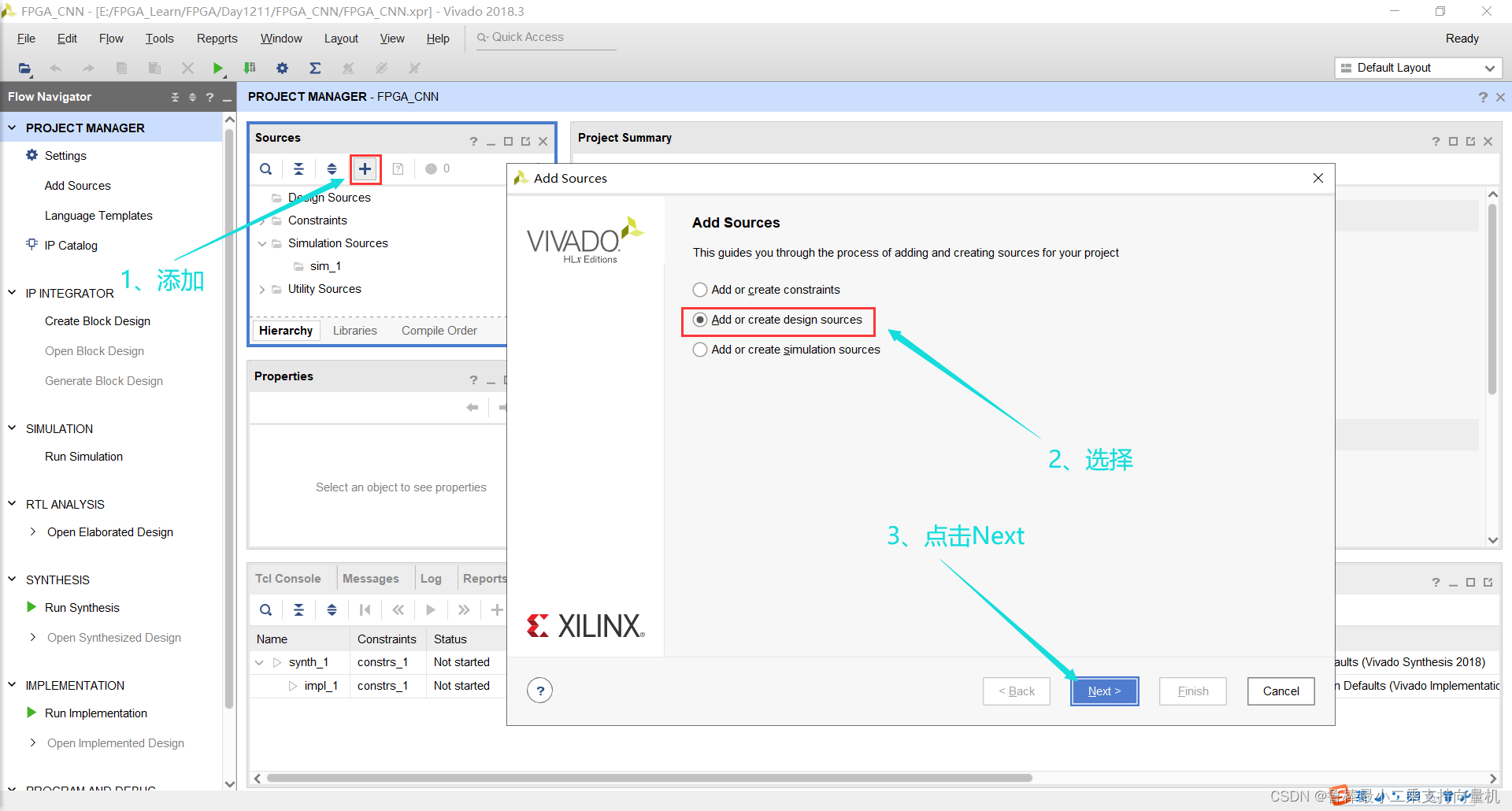Screen dimensions: 1512x811
Task: Collapse all Flow Navigator sections icon
Action: (175, 97)
